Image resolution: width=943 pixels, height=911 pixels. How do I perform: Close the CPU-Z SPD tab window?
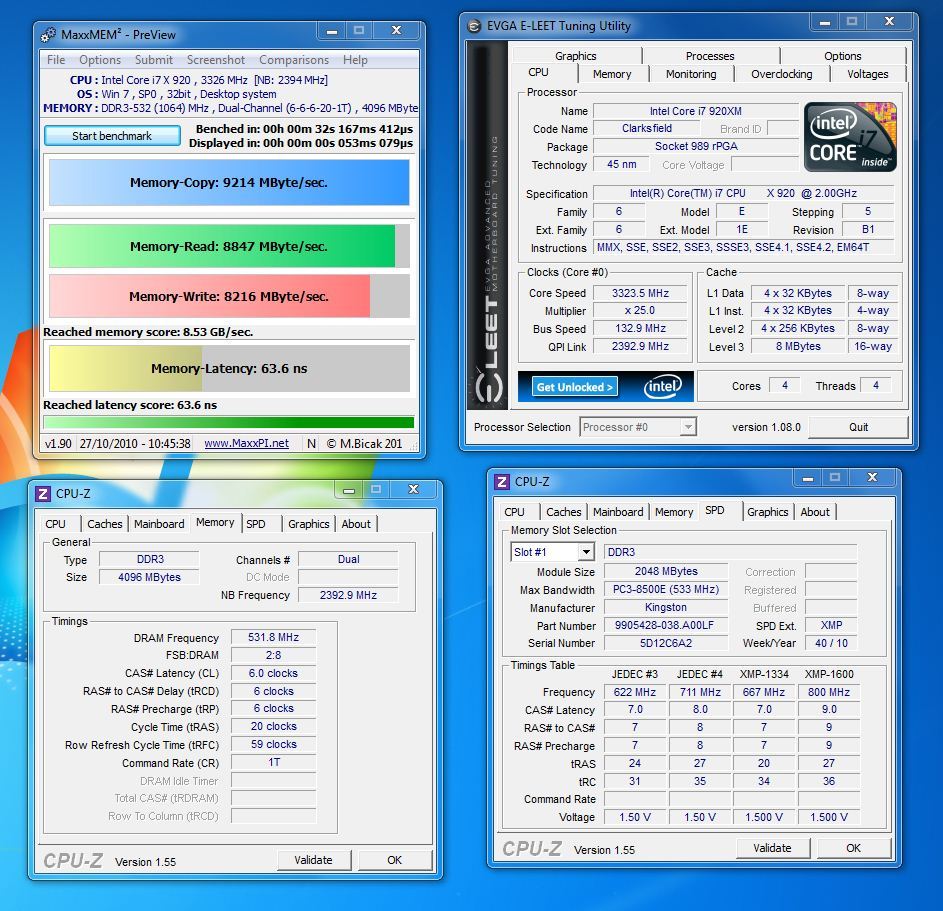pyautogui.click(x=873, y=477)
